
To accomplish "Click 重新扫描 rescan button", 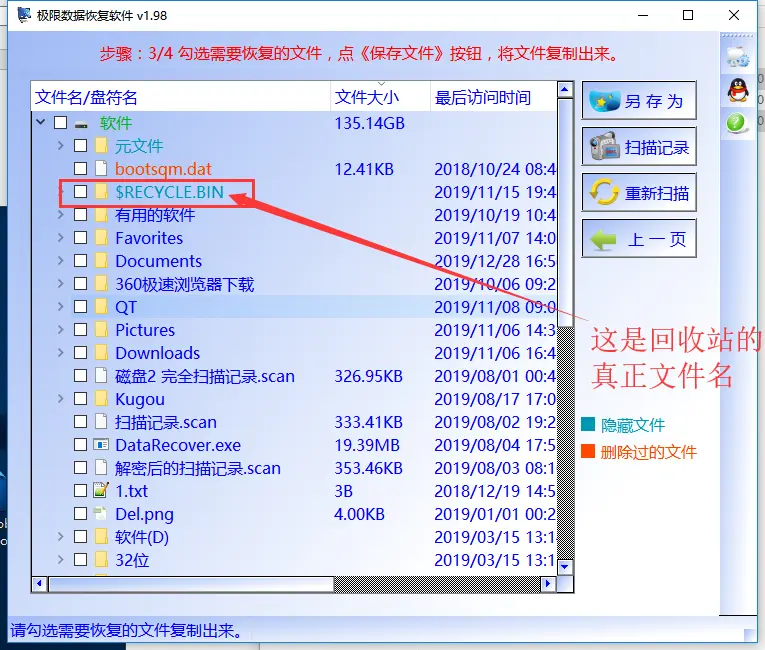I will click(639, 192).
